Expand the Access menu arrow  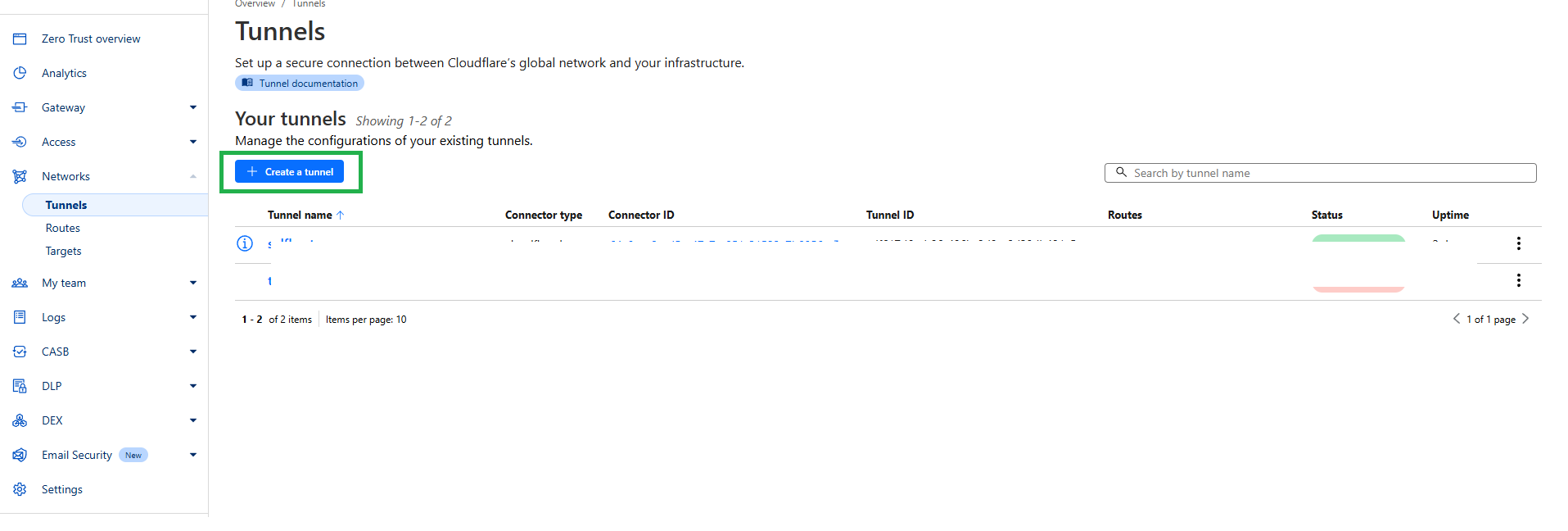coord(193,142)
